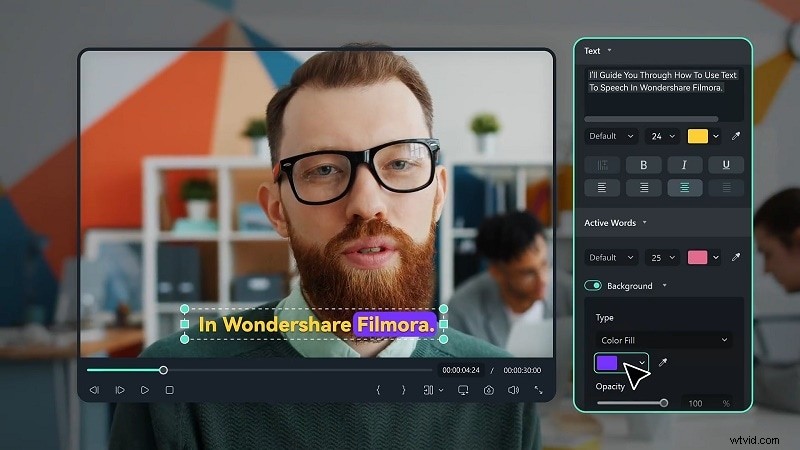
Task: Apply Bold formatting to the text
Action: (x=644, y=165)
